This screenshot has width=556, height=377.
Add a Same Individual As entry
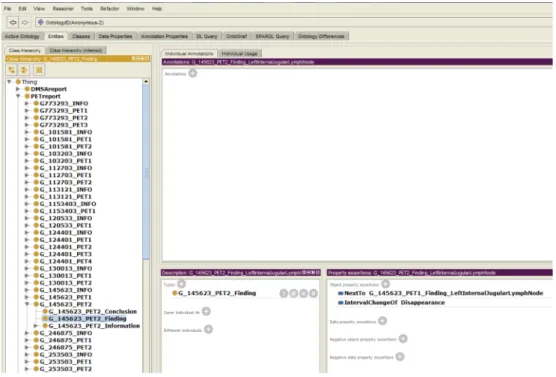tap(206, 311)
